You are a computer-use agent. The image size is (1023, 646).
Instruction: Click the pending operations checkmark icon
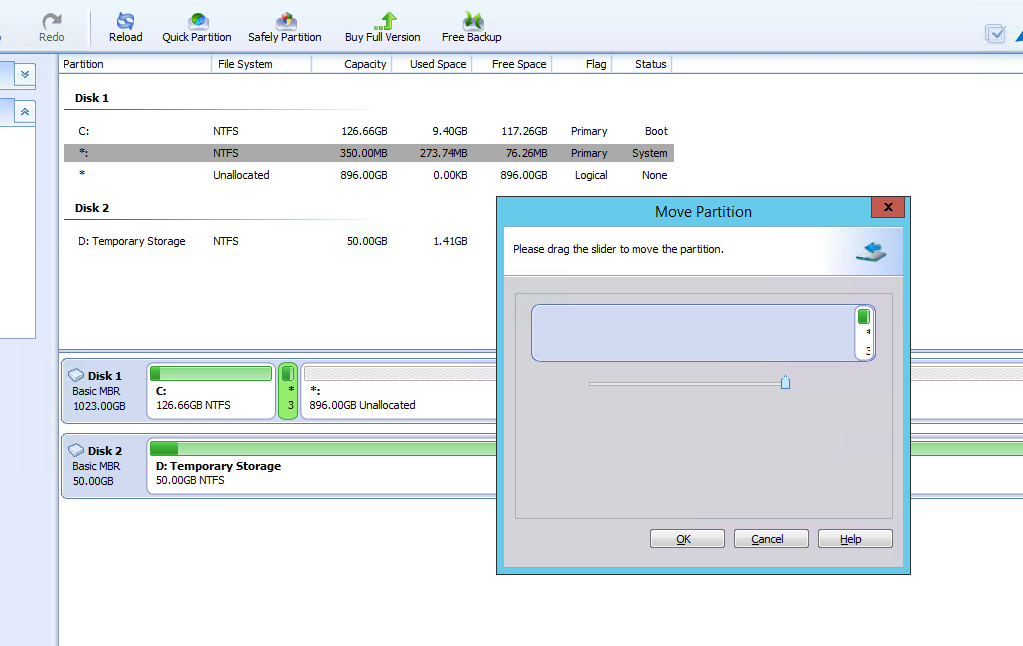pos(995,33)
